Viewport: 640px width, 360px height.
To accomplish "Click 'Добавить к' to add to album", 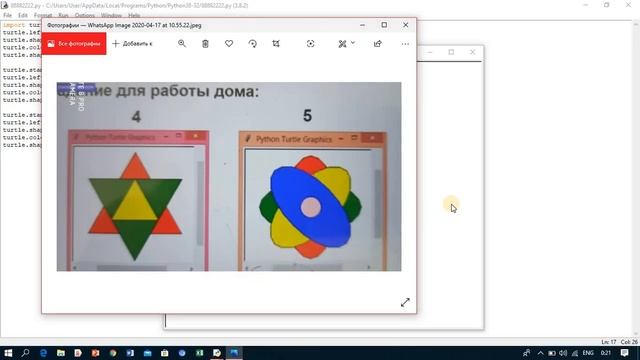I will coord(132,44).
